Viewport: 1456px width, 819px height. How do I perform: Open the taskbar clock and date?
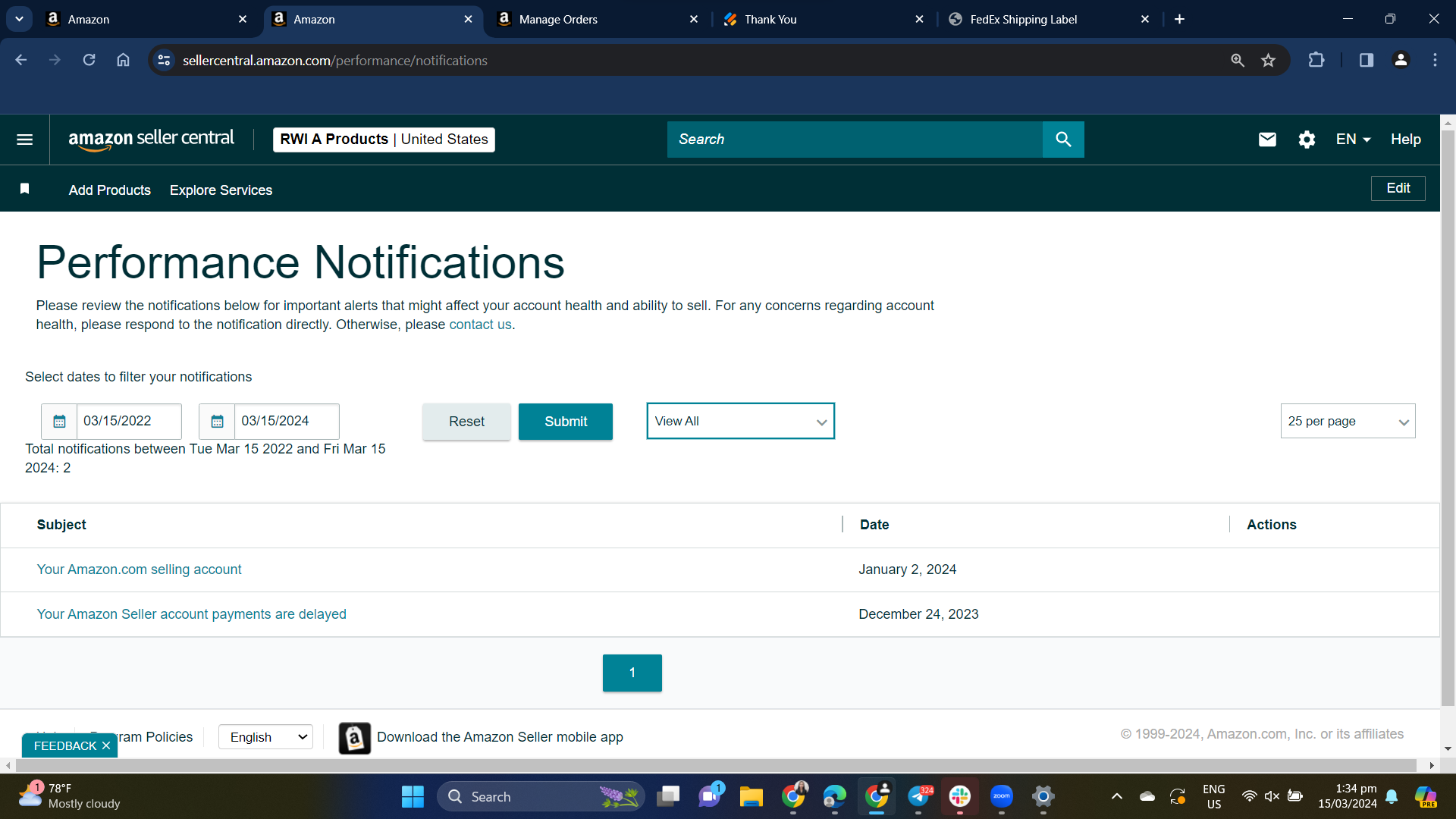click(1348, 796)
